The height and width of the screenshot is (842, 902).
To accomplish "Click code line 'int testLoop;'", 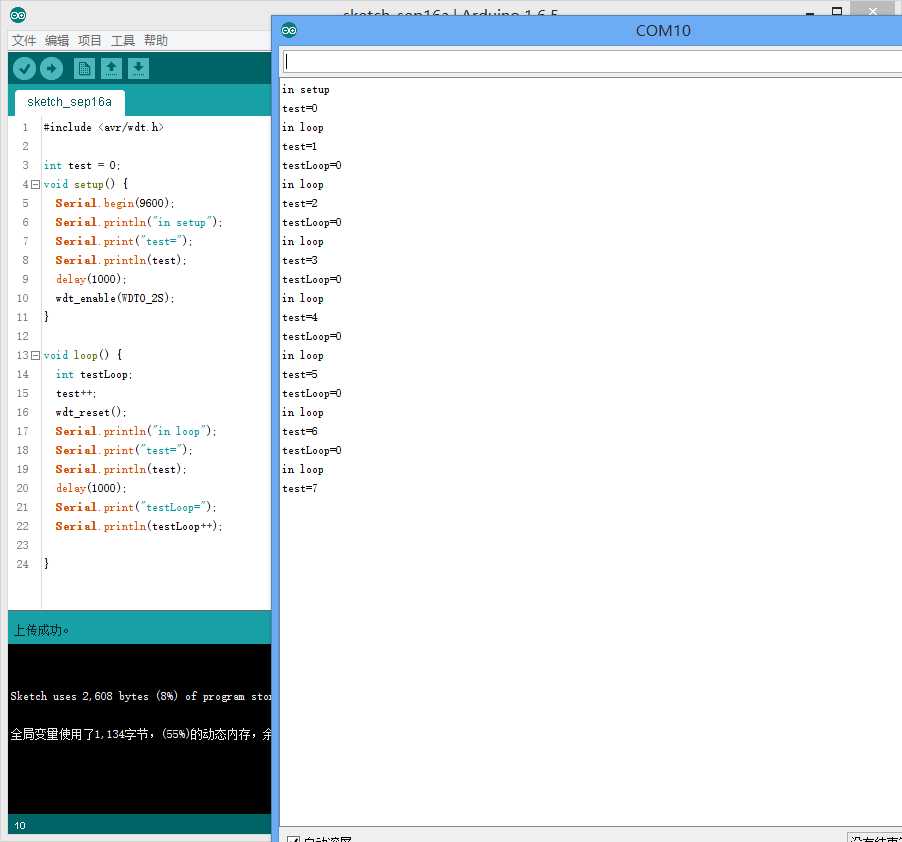I will (x=94, y=374).
